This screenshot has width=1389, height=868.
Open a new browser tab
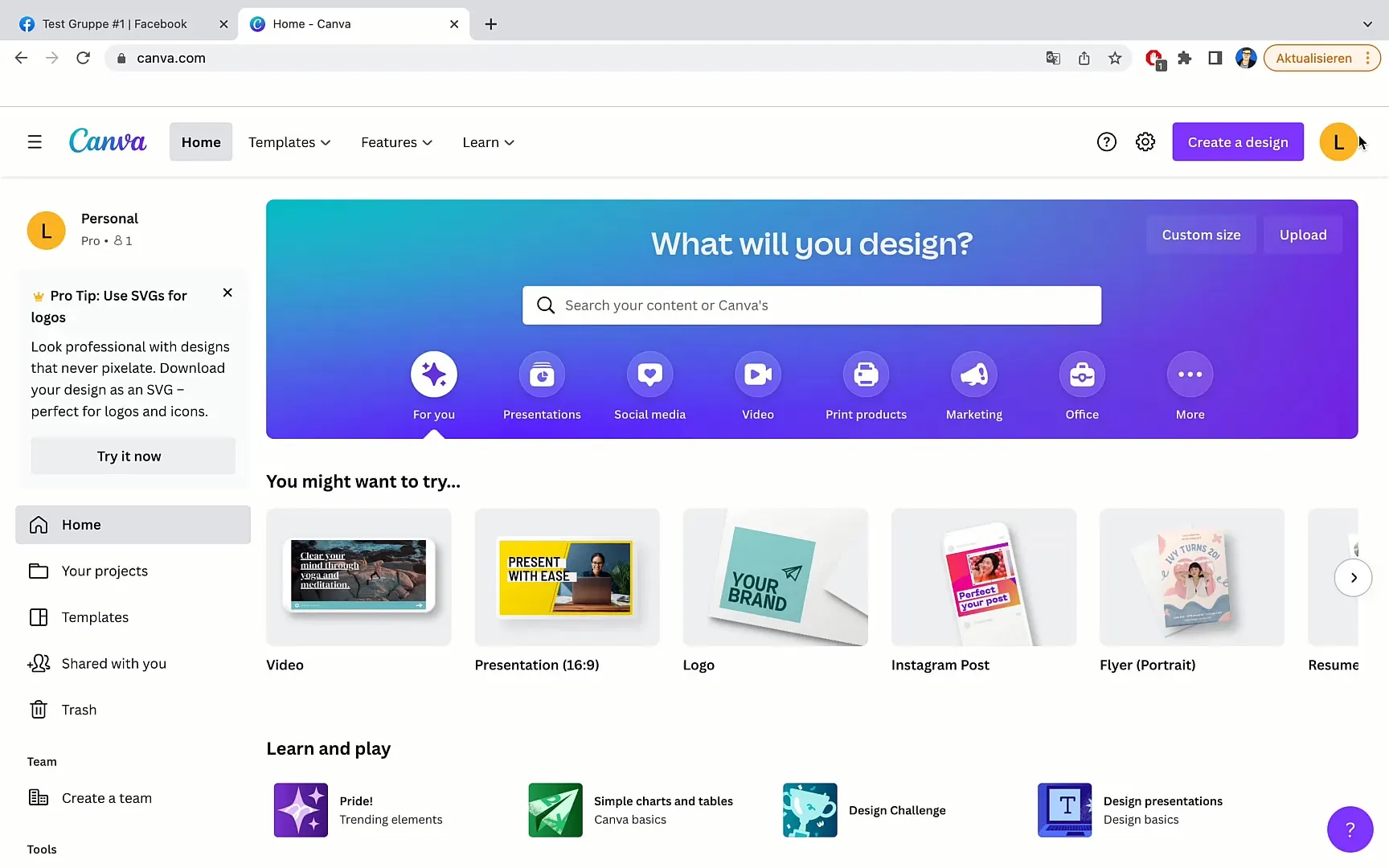pos(491,24)
